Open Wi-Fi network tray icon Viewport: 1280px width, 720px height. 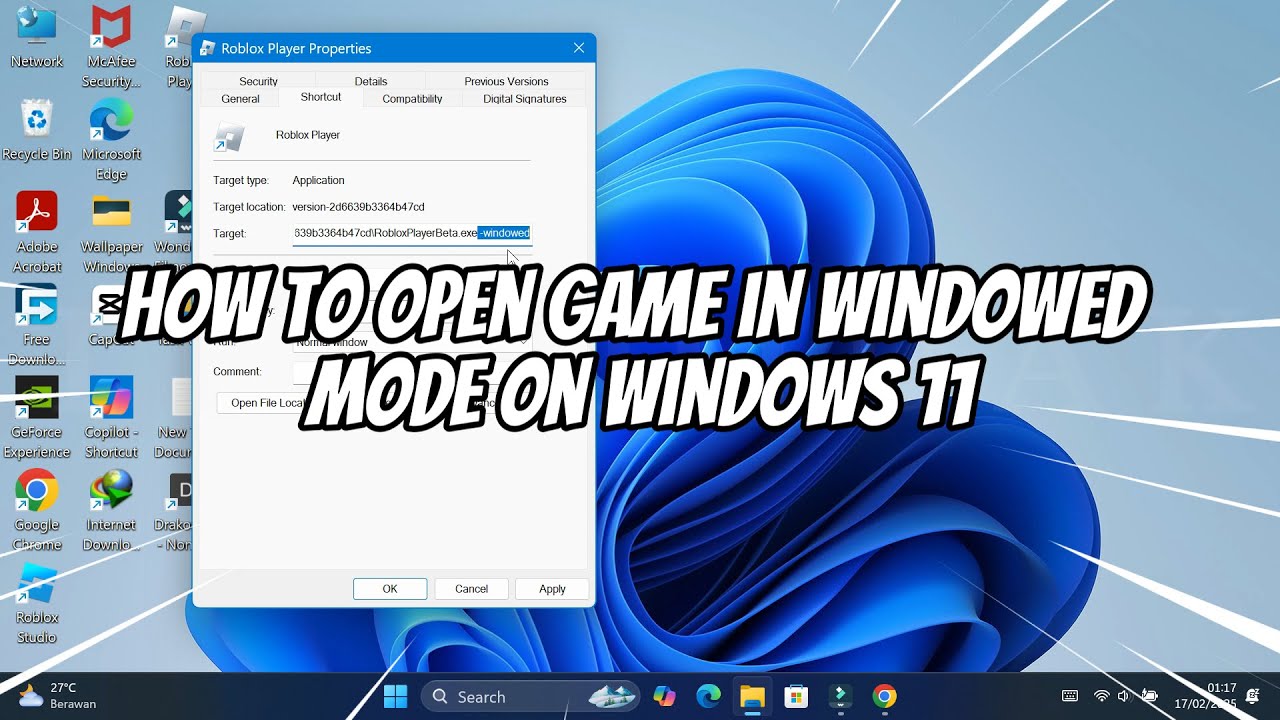[x=1101, y=696]
